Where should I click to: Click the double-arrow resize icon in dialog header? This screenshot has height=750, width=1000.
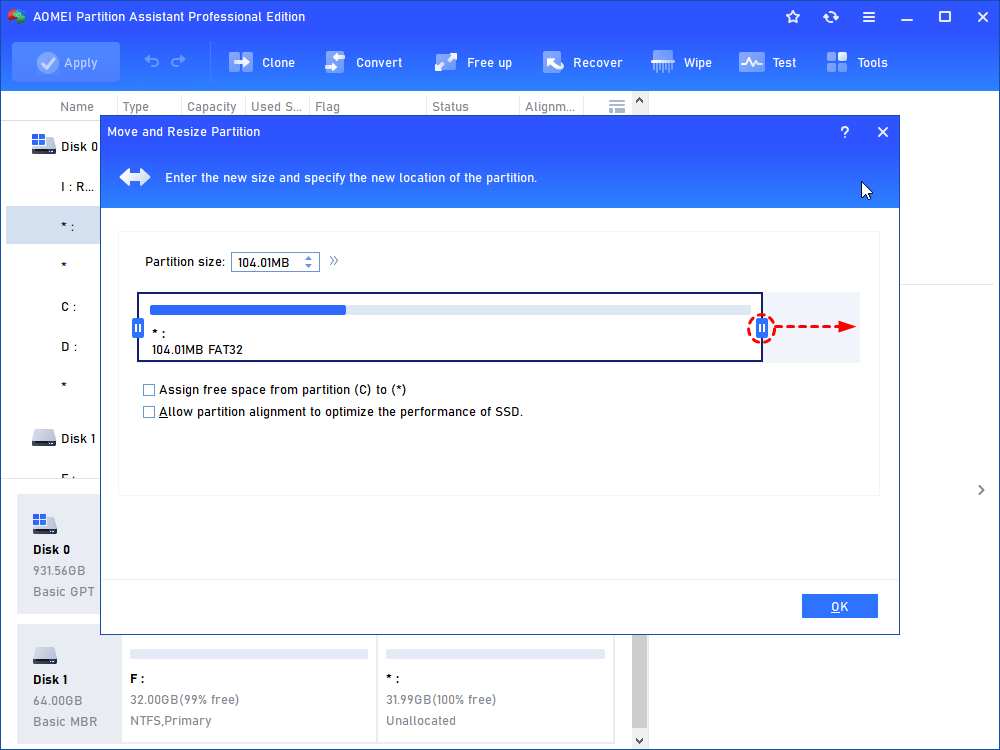135,177
